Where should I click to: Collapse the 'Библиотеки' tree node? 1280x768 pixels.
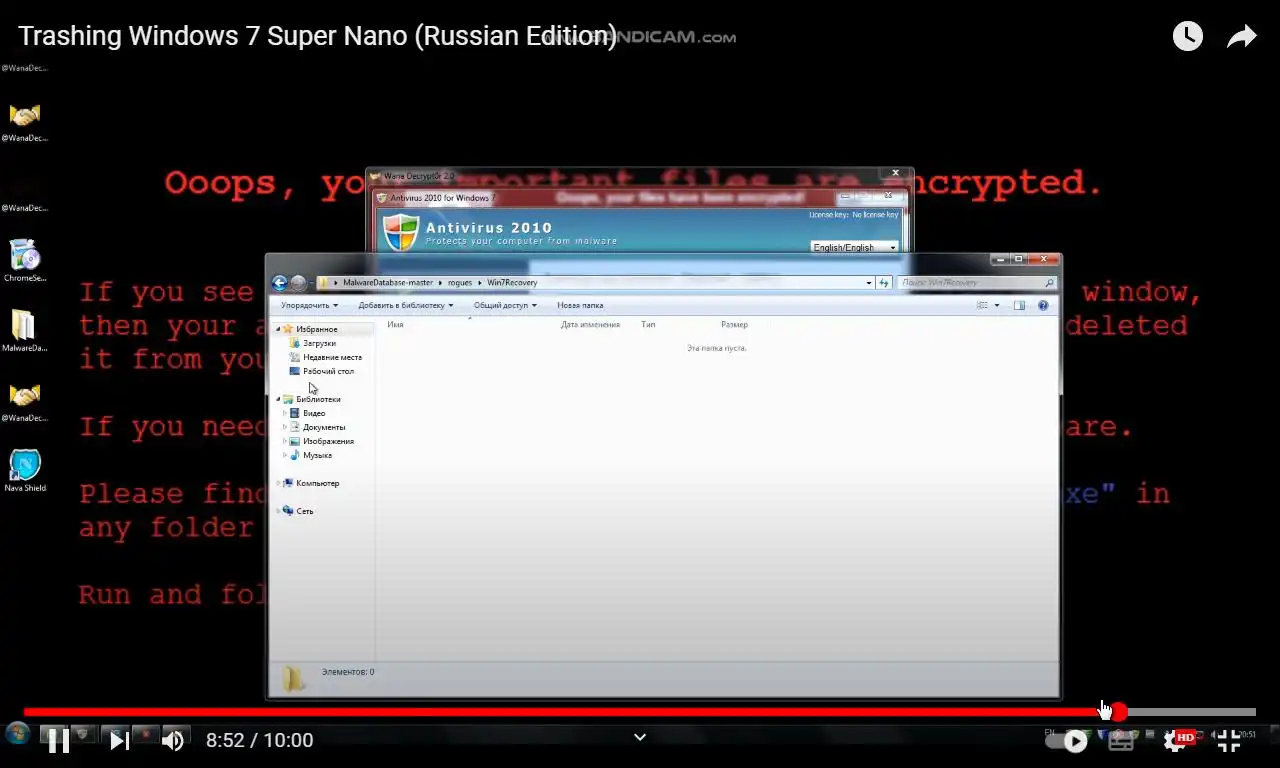[x=279, y=399]
